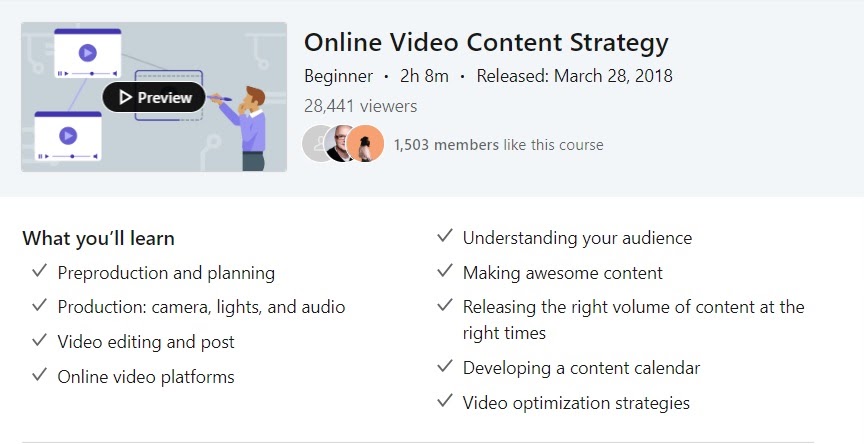
Task: Click the grey placeholder member avatar
Action: [315, 143]
